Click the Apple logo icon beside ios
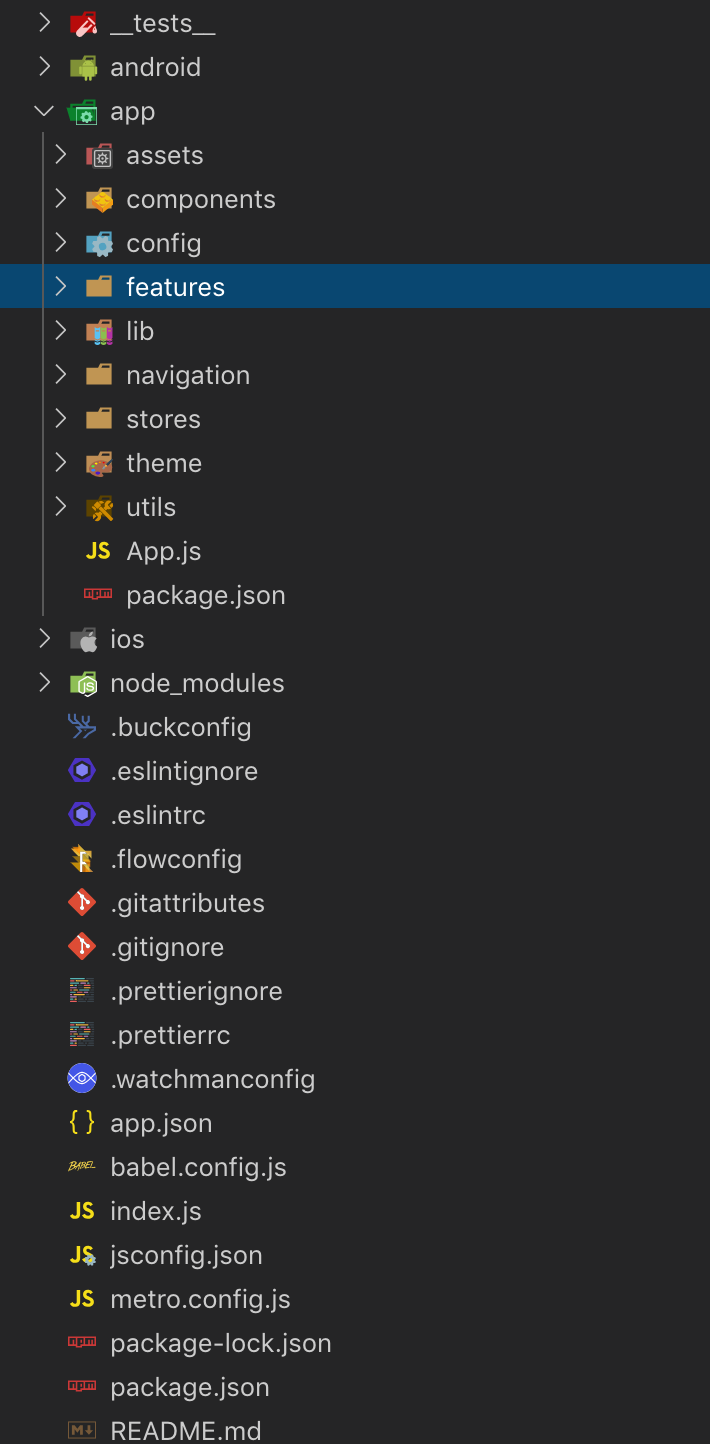The height and width of the screenshot is (1444, 710). 83,639
